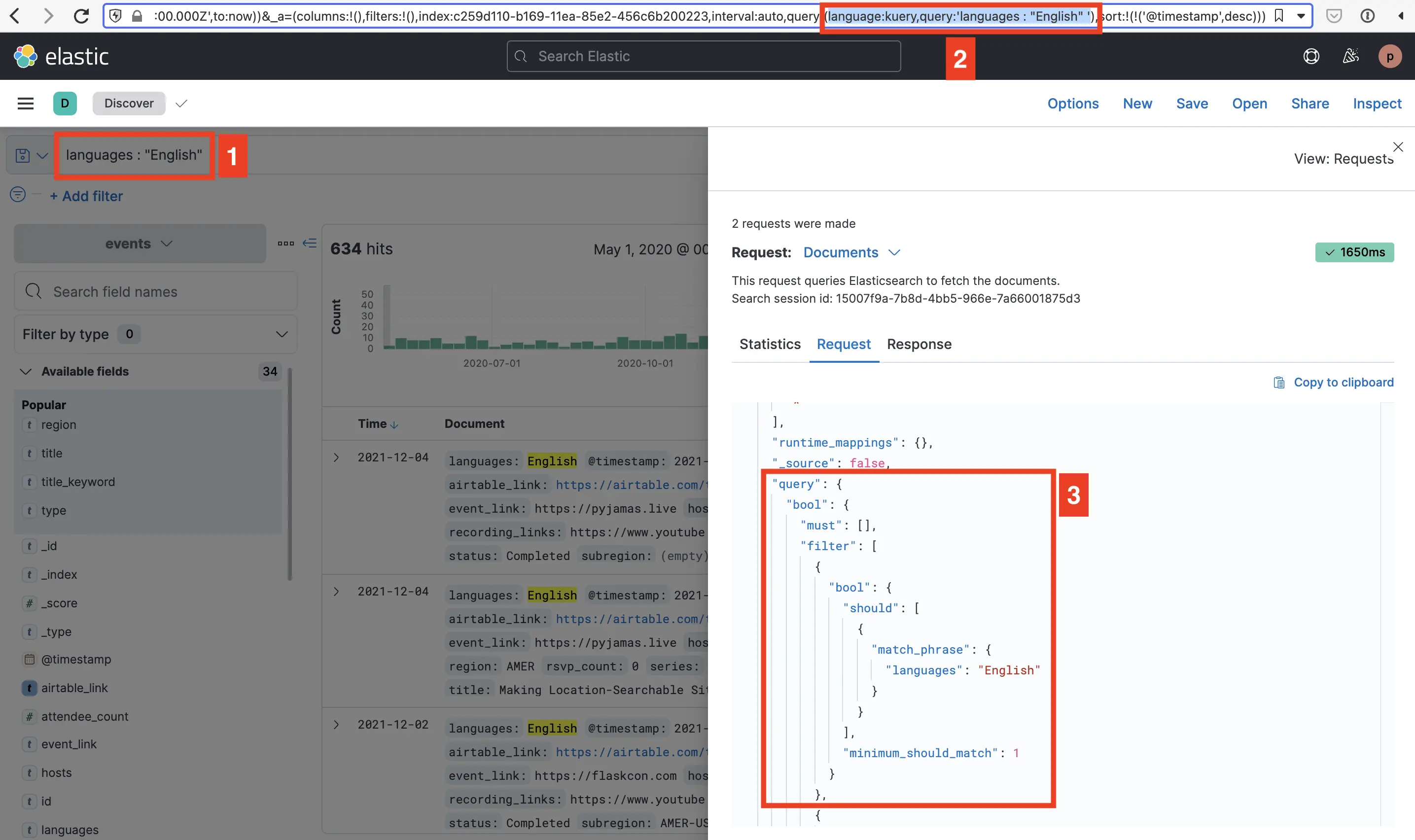Switch to the Statistics tab

[769, 344]
